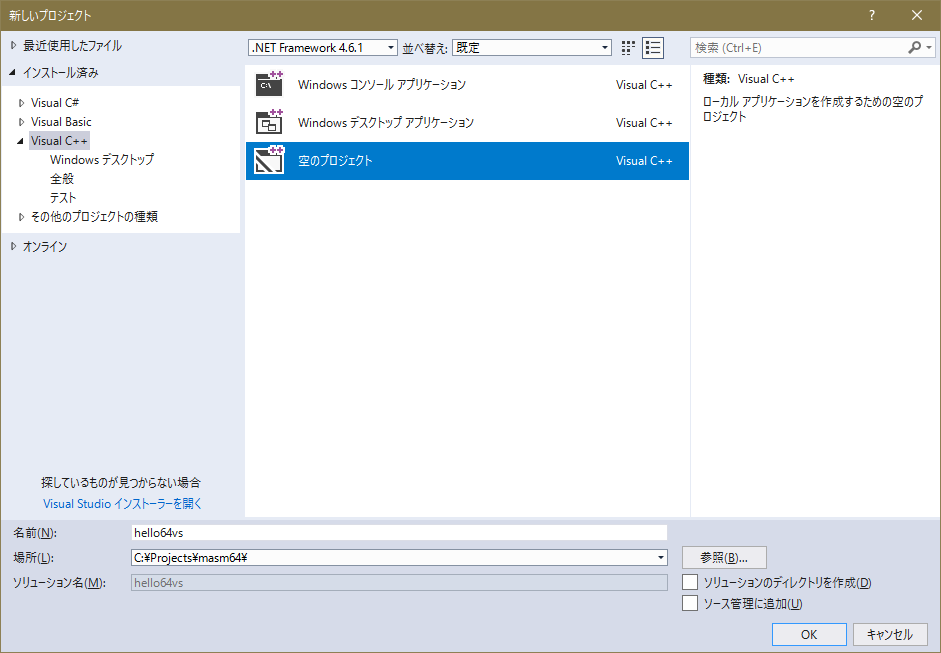941x653 pixels.
Task: Select Visual Basic in the tree
Action: 61,122
